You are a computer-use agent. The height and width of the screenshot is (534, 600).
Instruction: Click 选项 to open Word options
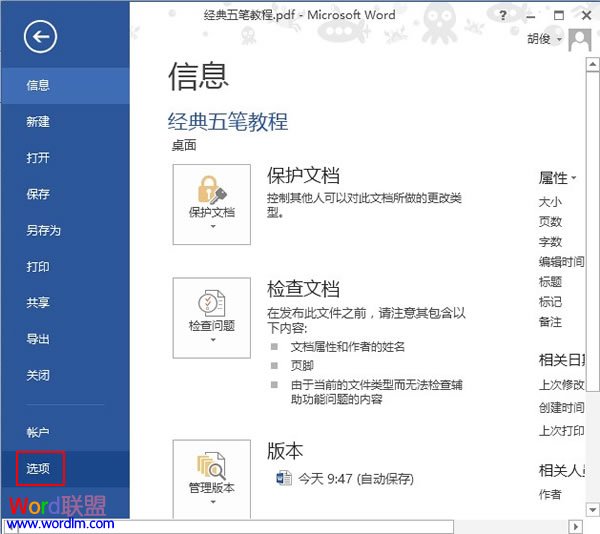(38, 468)
